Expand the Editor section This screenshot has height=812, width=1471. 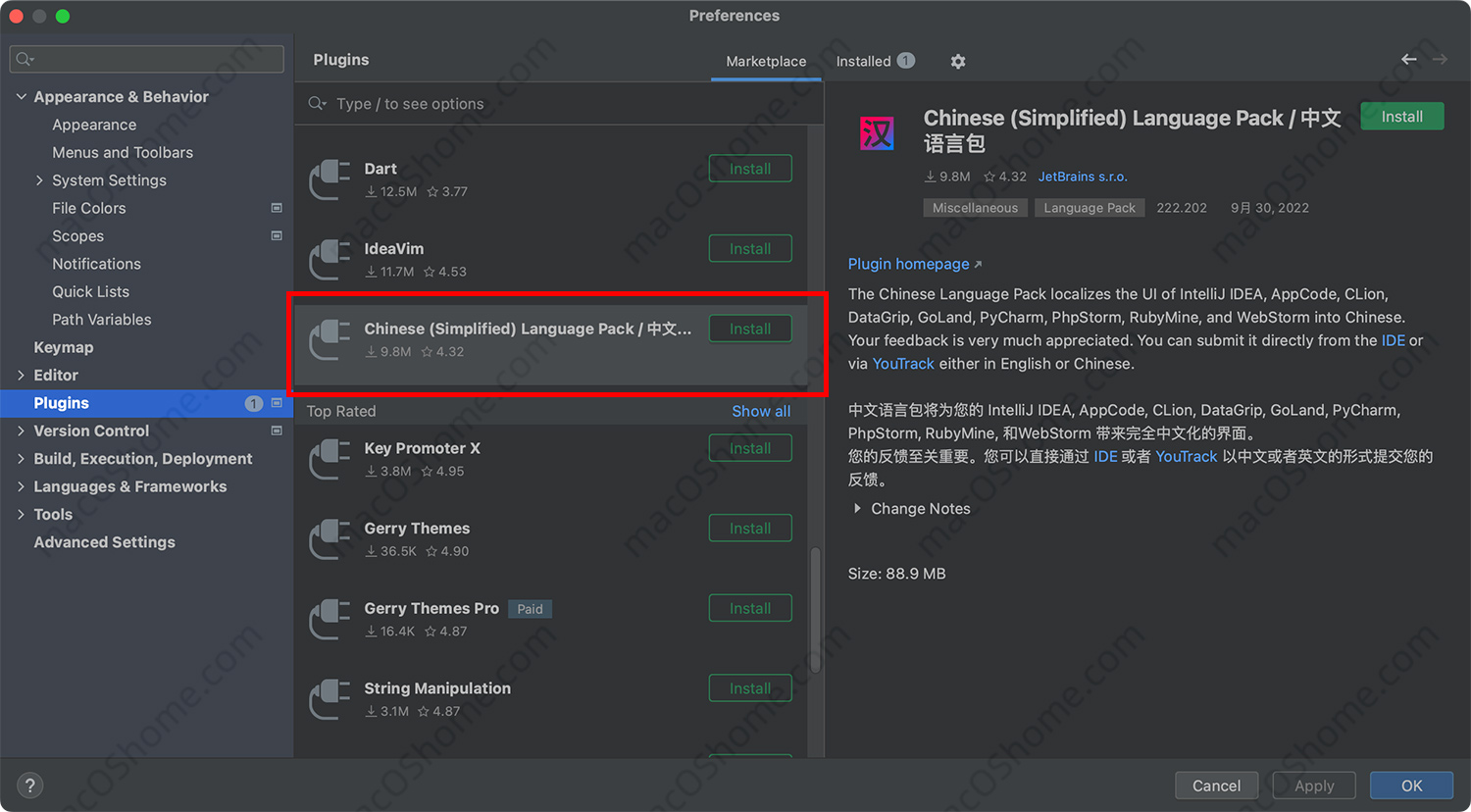22,376
